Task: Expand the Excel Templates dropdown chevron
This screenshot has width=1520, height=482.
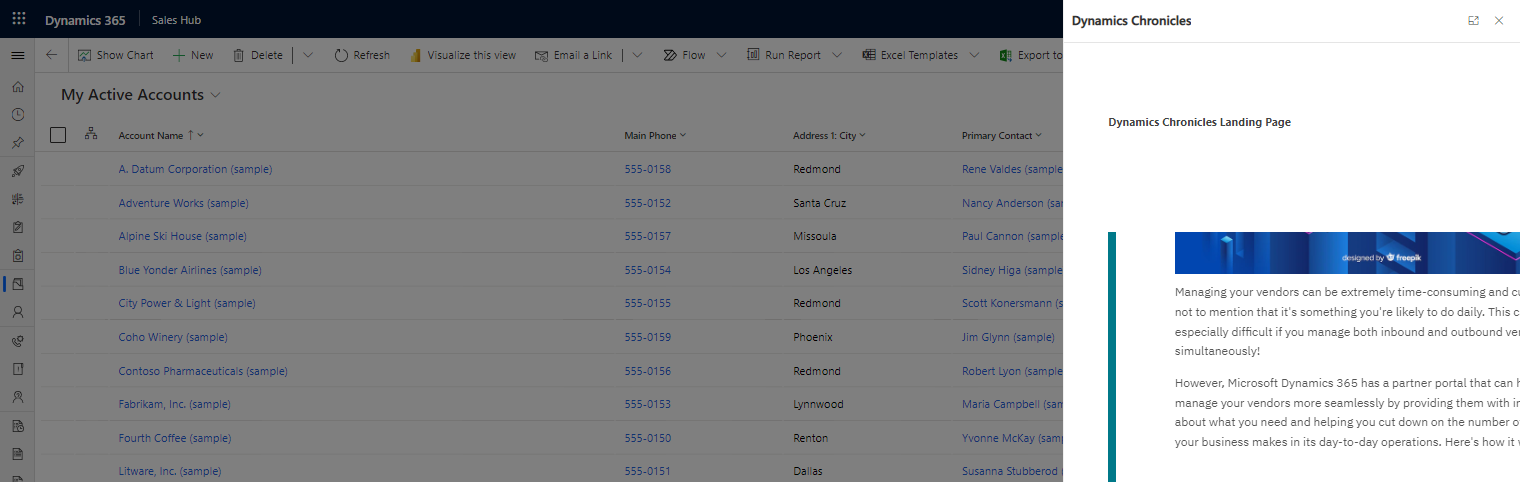Action: pos(974,55)
